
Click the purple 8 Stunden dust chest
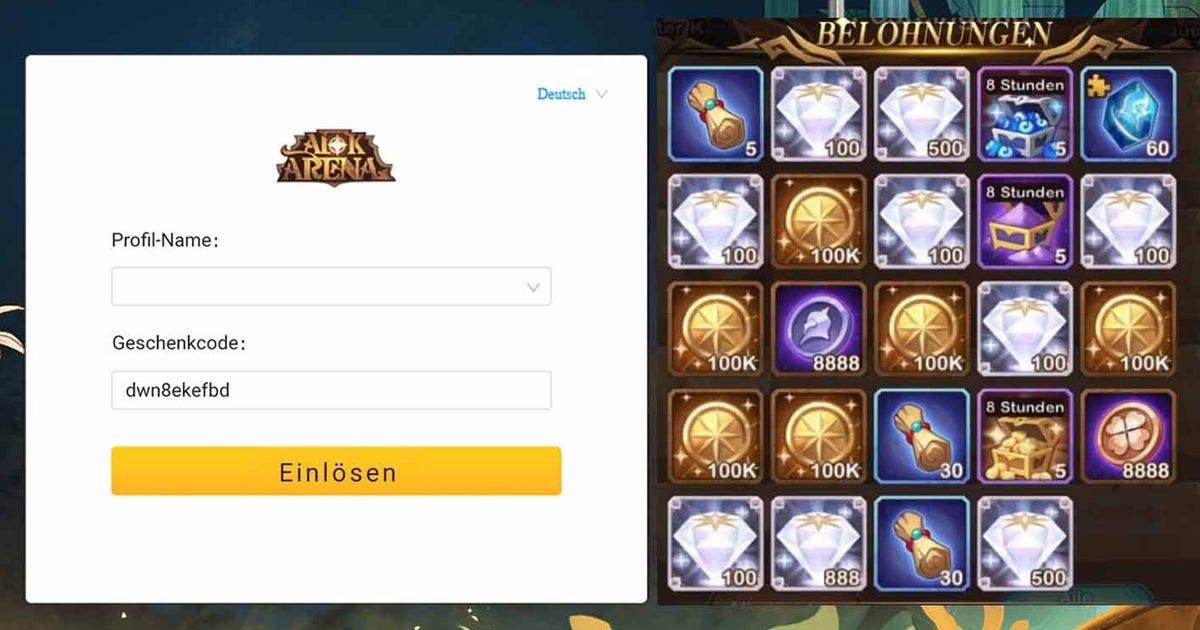[1025, 221]
